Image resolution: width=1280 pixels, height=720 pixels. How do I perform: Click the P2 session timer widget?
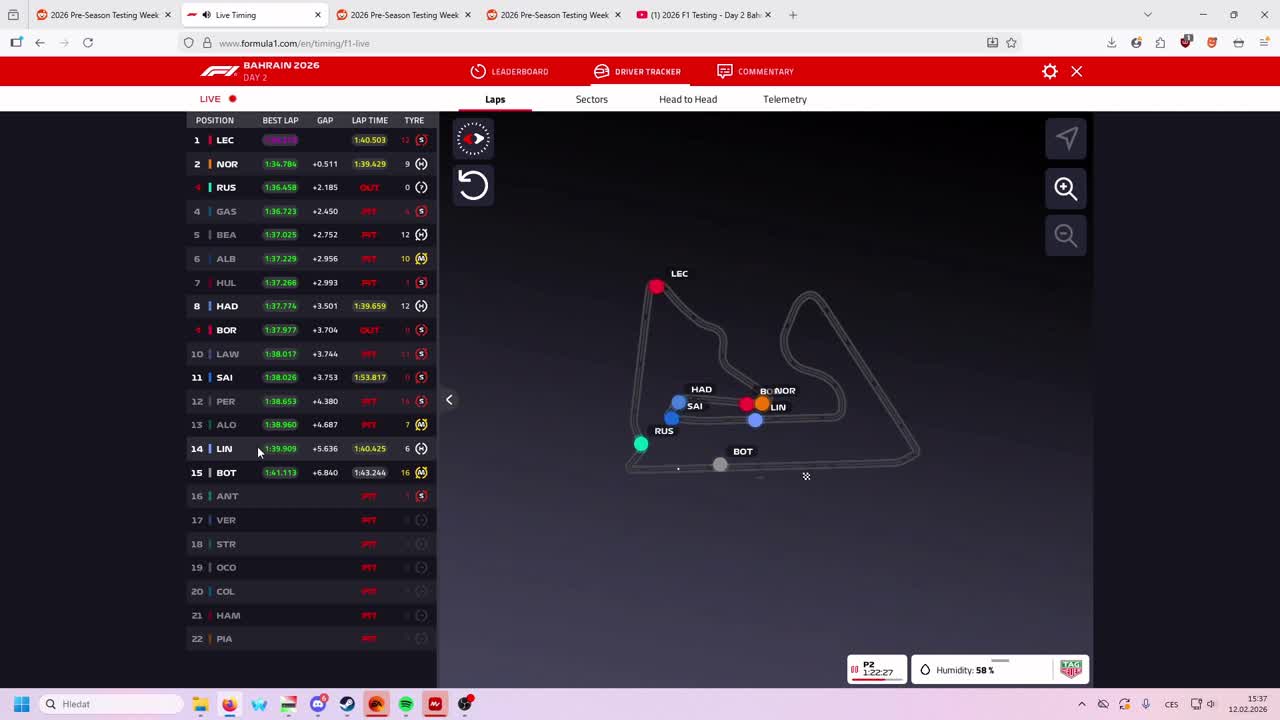tap(877, 669)
